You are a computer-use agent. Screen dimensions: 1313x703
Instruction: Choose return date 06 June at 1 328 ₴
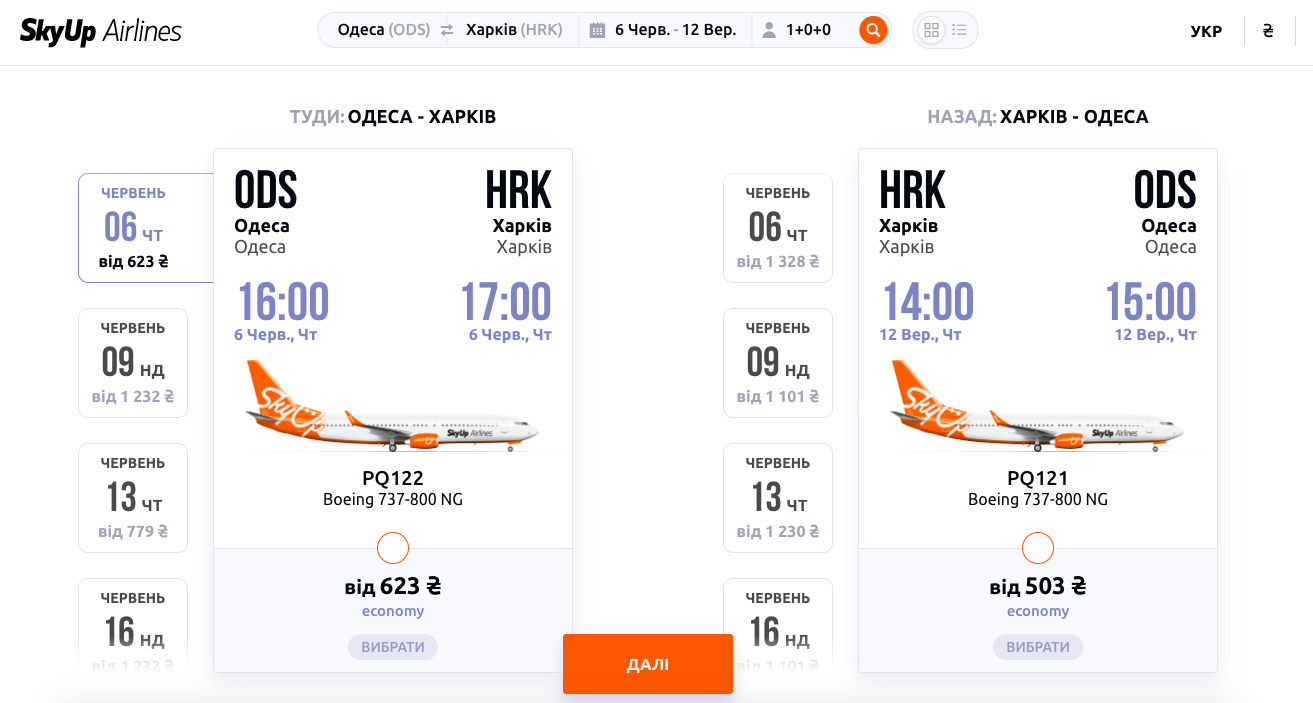[778, 228]
